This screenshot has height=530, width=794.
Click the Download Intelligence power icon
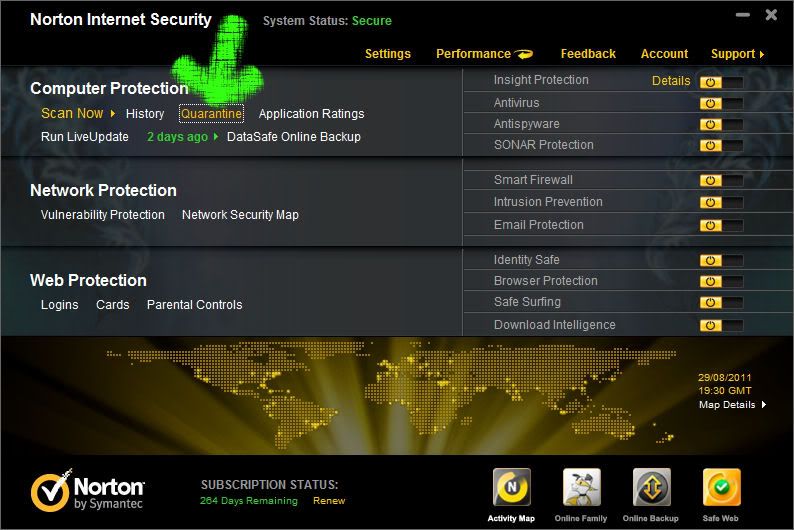710,325
